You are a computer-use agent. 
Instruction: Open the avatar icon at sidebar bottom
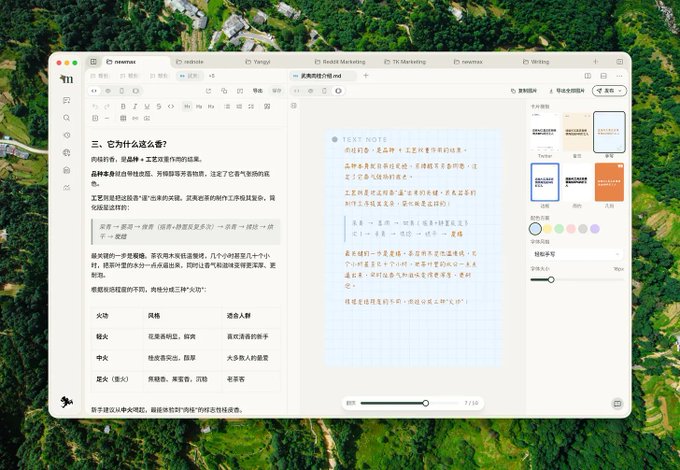[66, 402]
